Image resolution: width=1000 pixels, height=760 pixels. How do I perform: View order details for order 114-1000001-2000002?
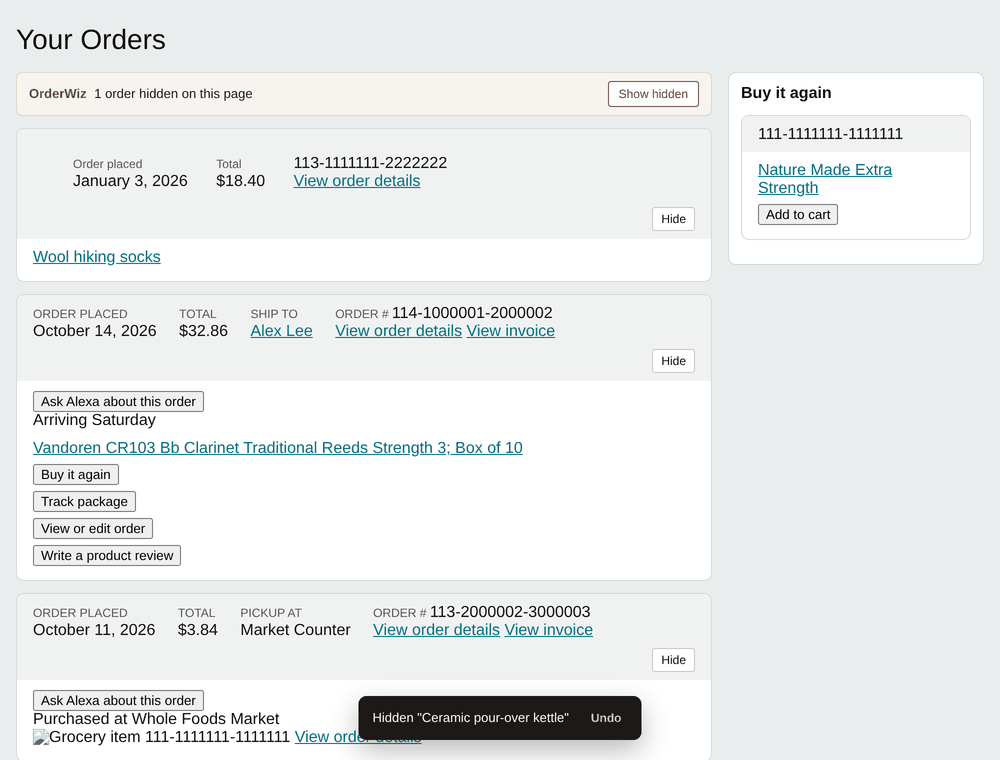(x=399, y=331)
